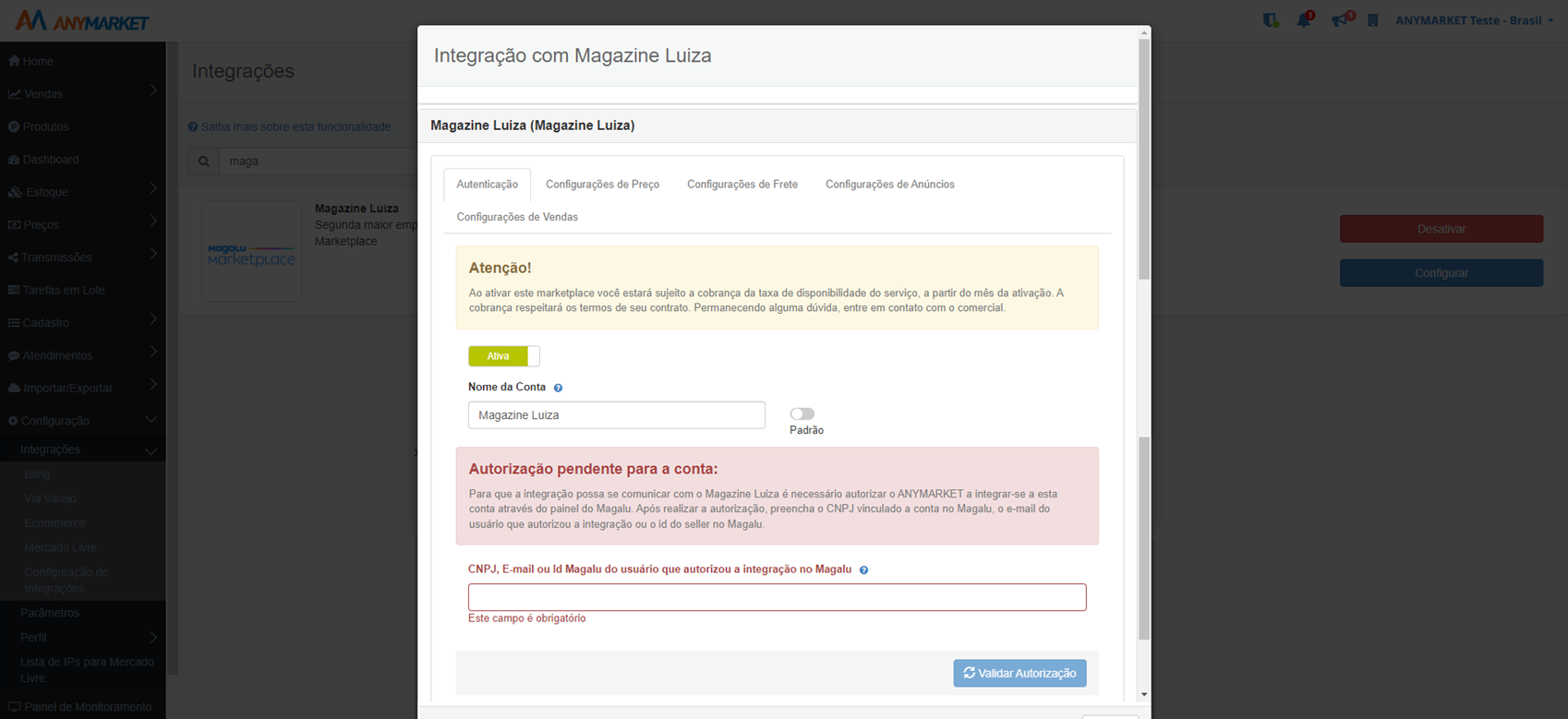Image resolution: width=1568 pixels, height=719 pixels.
Task: Click the Magalu Marketplace logo thumbnail
Action: pyautogui.click(x=252, y=251)
